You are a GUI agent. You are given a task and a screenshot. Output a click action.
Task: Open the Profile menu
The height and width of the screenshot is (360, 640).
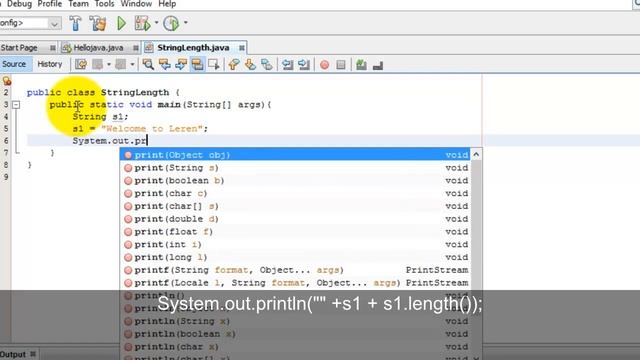pyautogui.click(x=49, y=4)
